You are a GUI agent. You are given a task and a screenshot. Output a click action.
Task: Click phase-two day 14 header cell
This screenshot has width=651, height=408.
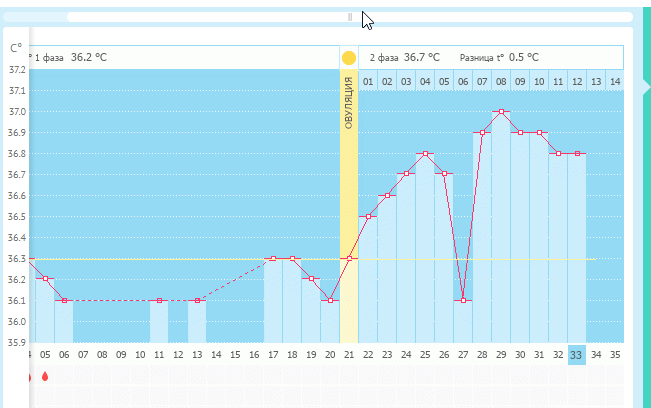(614, 81)
